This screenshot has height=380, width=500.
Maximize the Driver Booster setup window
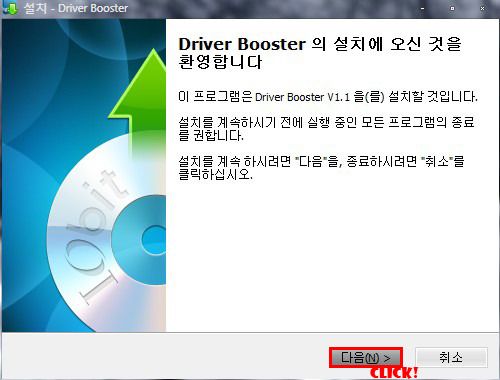click(452, 8)
